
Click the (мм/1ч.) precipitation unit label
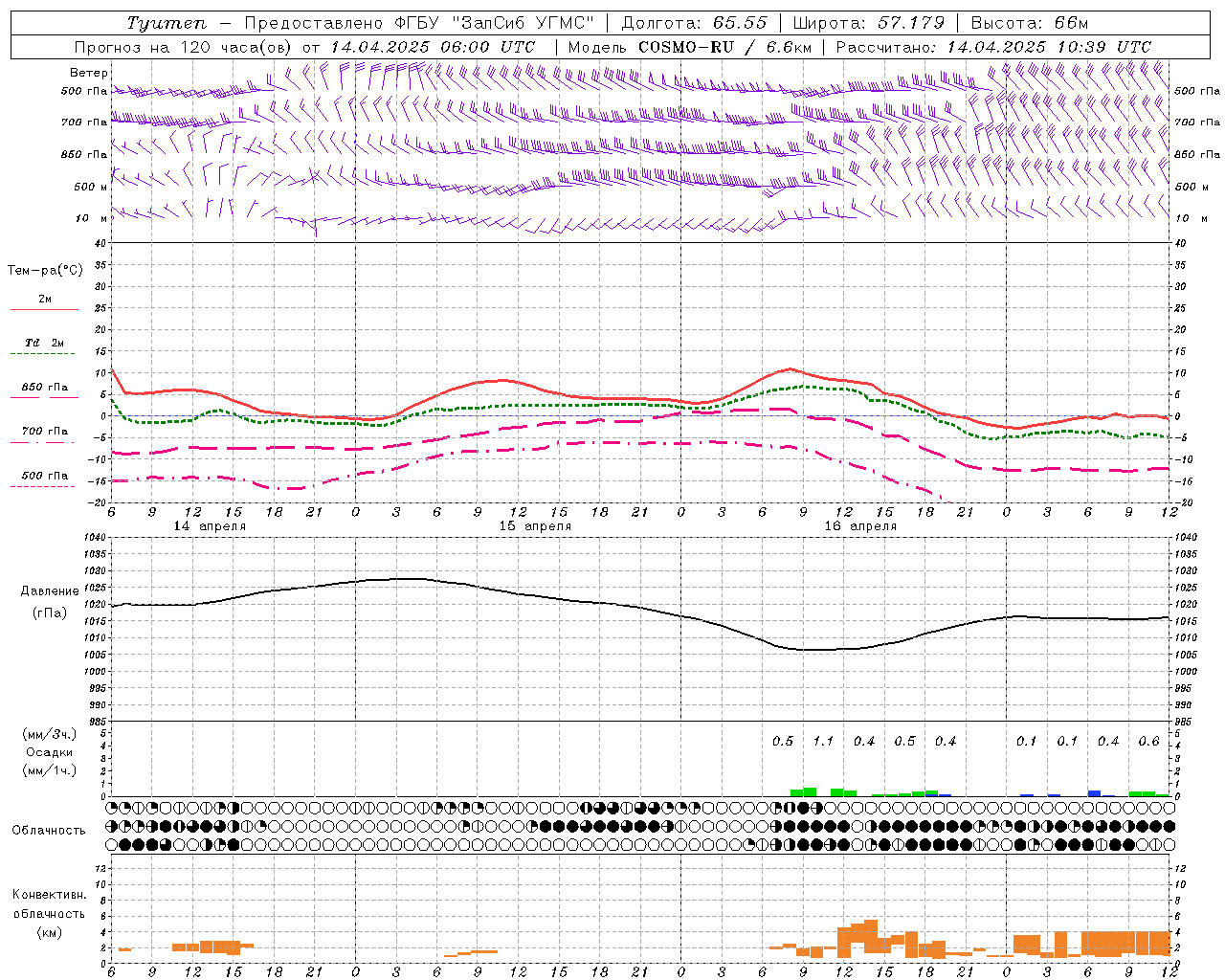50,770
